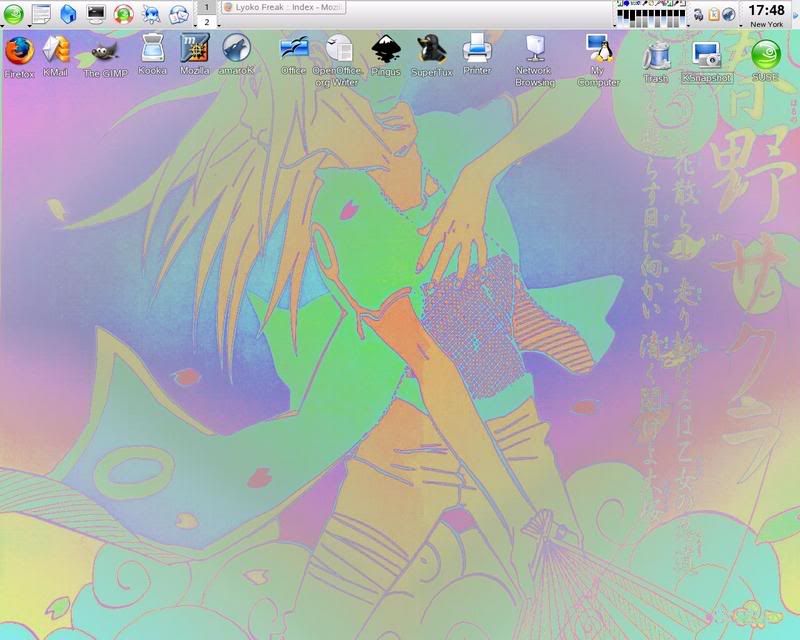The height and width of the screenshot is (640, 800).
Task: Click the leftmost volume slider in mixer applet
Action: point(620,18)
